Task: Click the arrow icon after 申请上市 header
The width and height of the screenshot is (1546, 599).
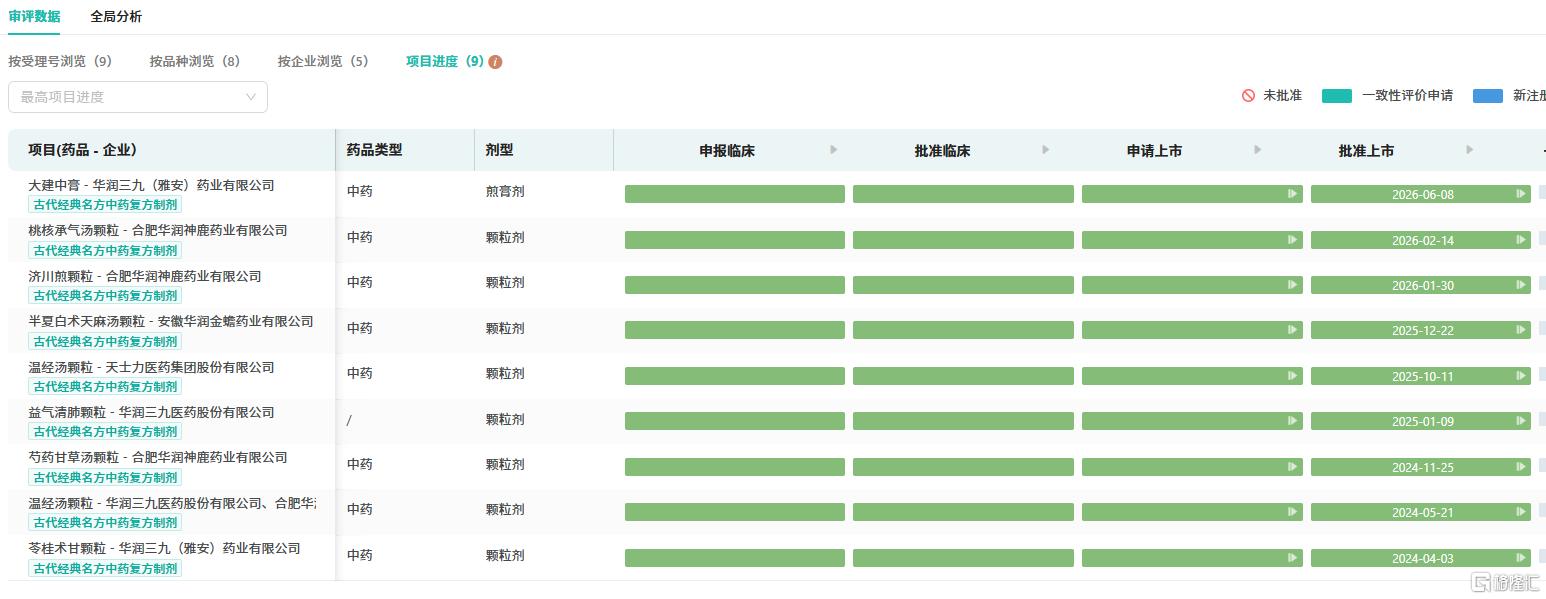Action: 1258,150
